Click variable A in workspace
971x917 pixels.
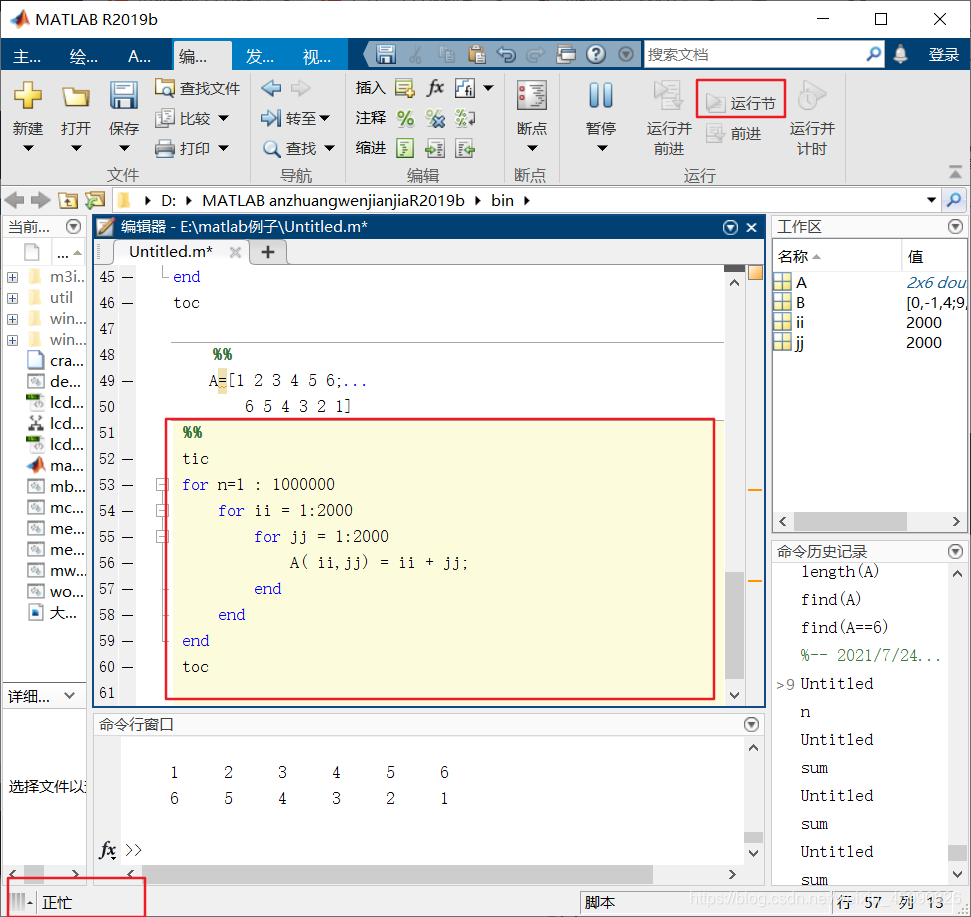pyautogui.click(x=801, y=282)
